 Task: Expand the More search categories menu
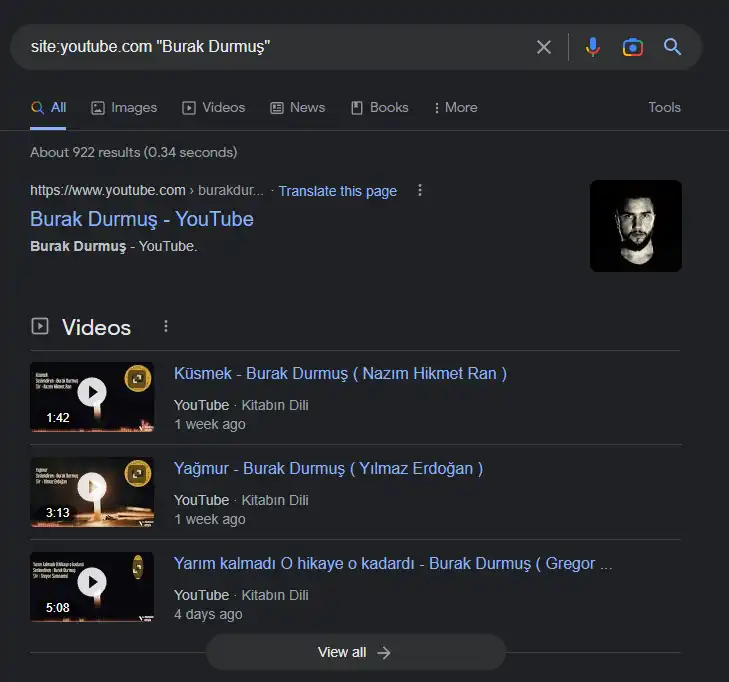[455, 108]
